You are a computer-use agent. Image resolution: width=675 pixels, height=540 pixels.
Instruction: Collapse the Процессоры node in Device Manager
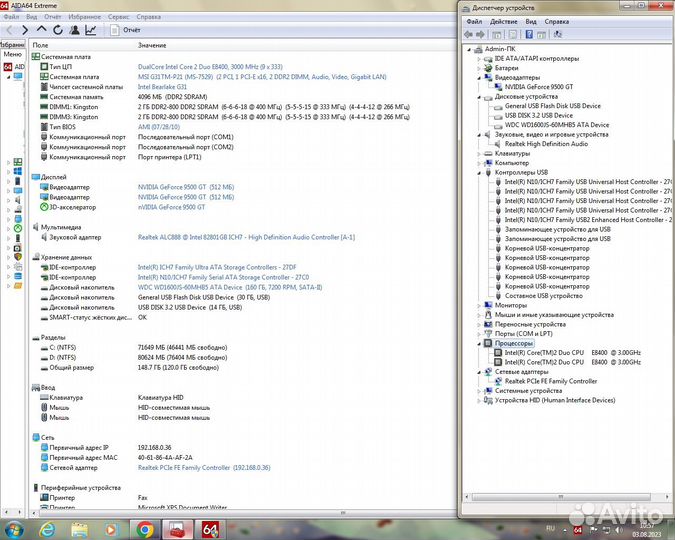click(x=479, y=344)
